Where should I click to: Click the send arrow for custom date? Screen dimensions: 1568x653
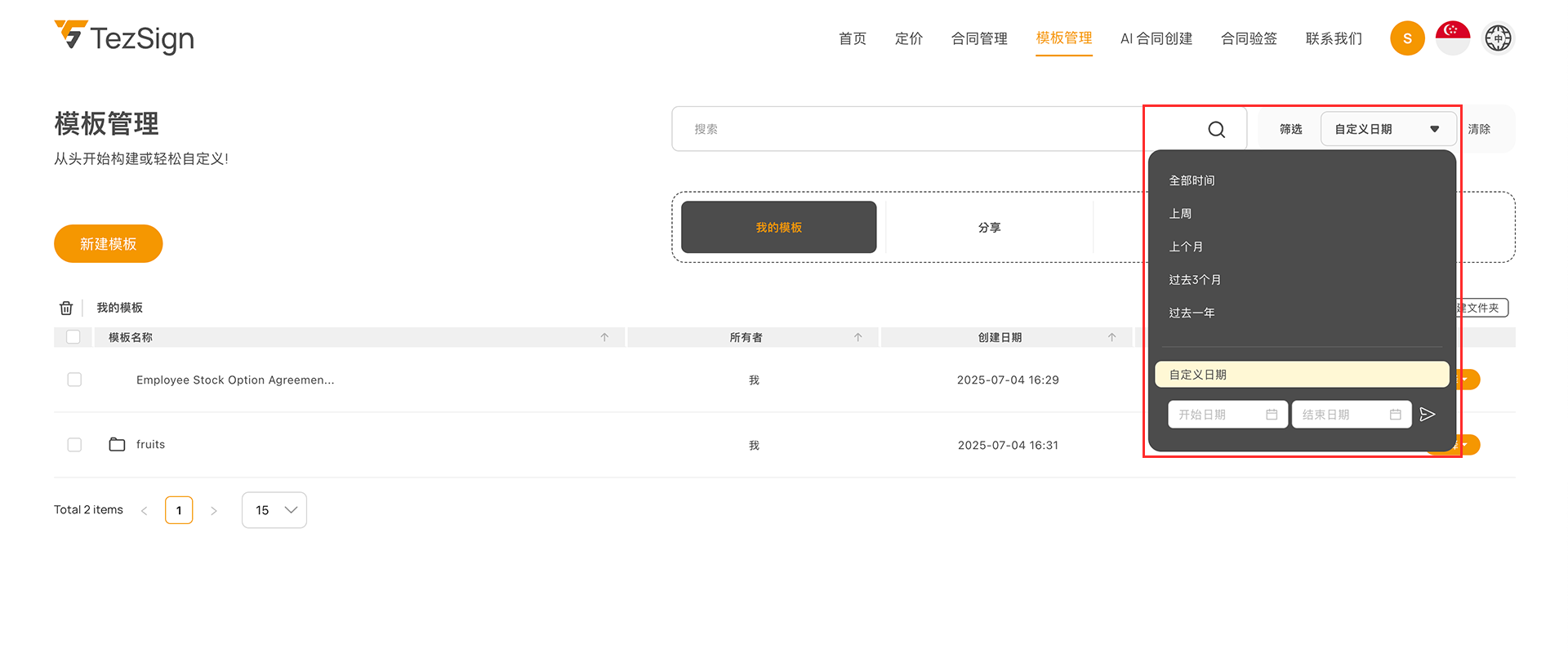pyautogui.click(x=1427, y=415)
